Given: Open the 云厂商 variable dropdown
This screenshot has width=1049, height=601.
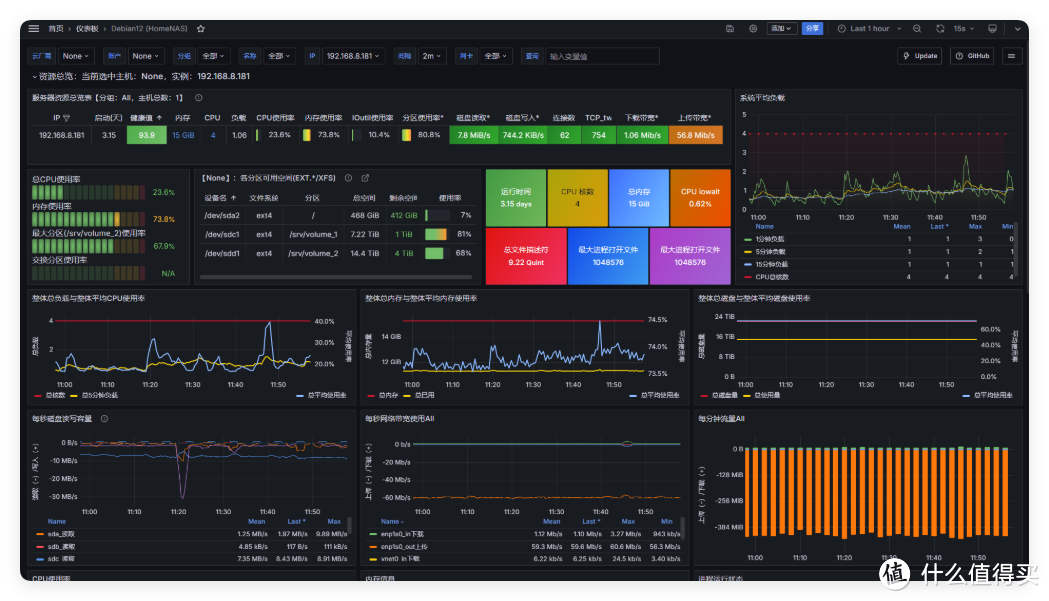Looking at the screenshot, I should click(75, 56).
